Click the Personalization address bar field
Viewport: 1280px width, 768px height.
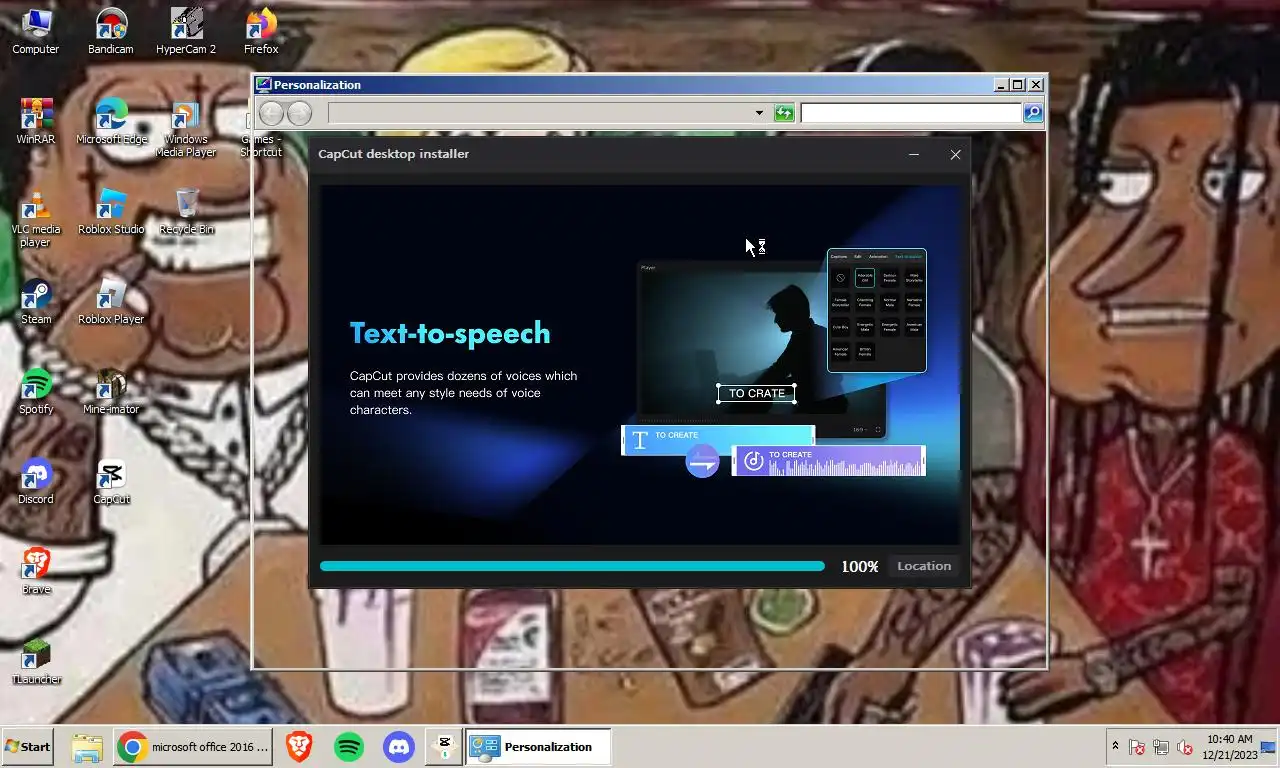[540, 113]
